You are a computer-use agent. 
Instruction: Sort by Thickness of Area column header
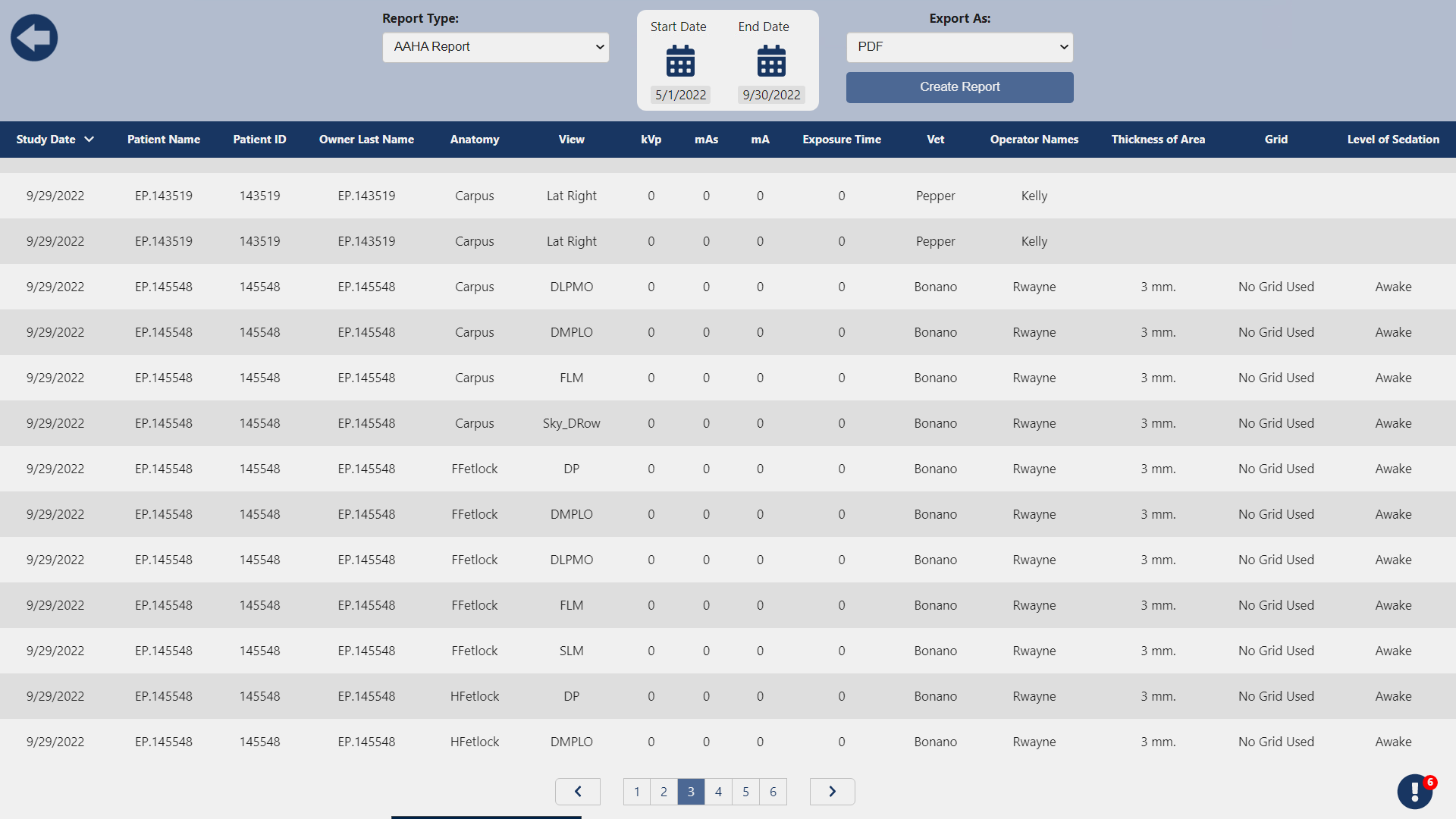[x=1159, y=140]
